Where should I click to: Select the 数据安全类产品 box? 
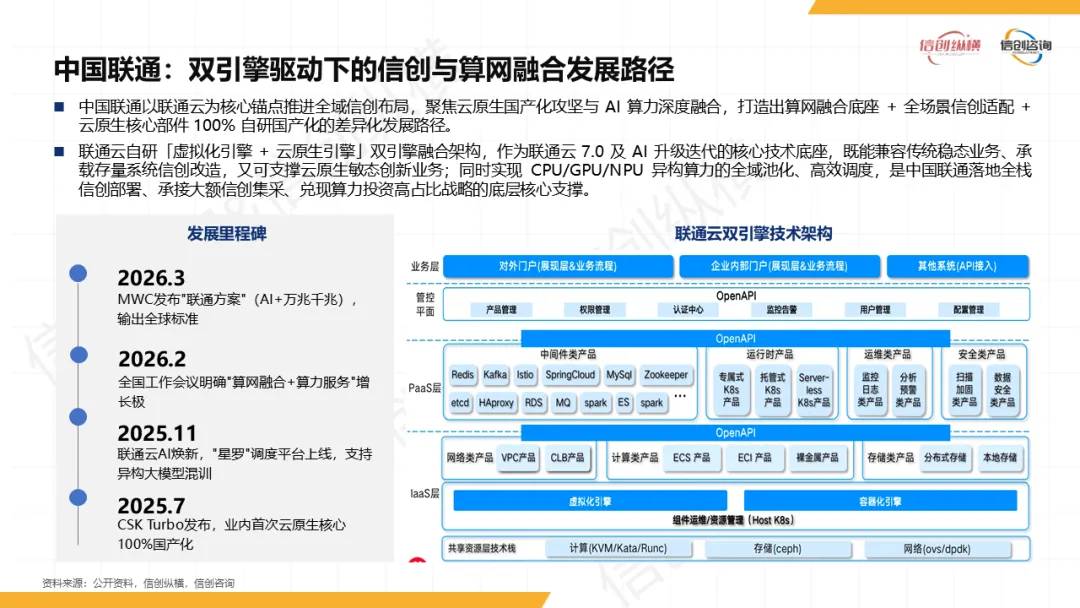tap(1002, 390)
